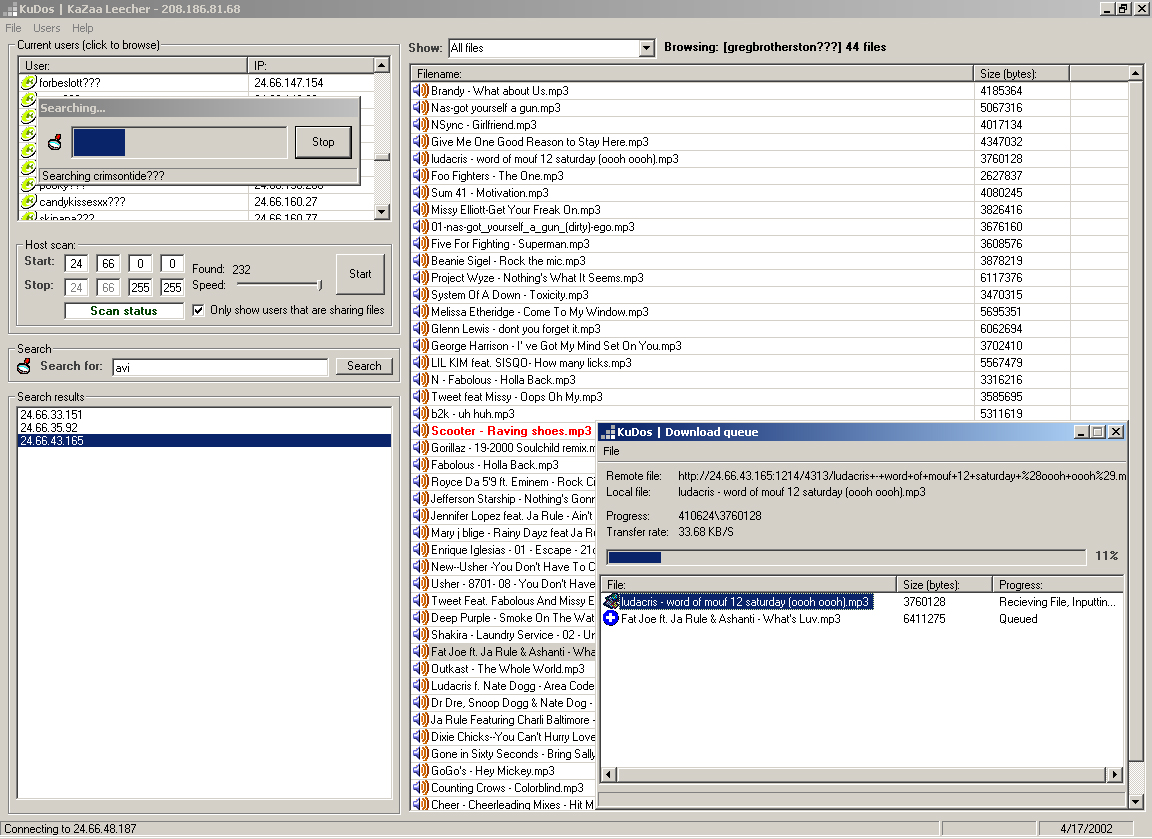Screen dimensions: 1152x839
Task: Click the KuDos application icon in the main title bar
Action: click(10, 9)
